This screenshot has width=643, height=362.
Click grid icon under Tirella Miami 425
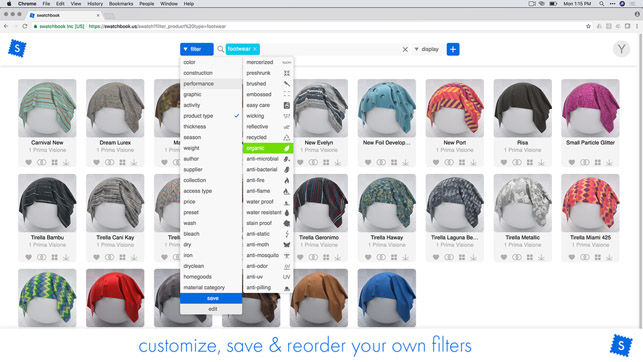click(x=598, y=257)
